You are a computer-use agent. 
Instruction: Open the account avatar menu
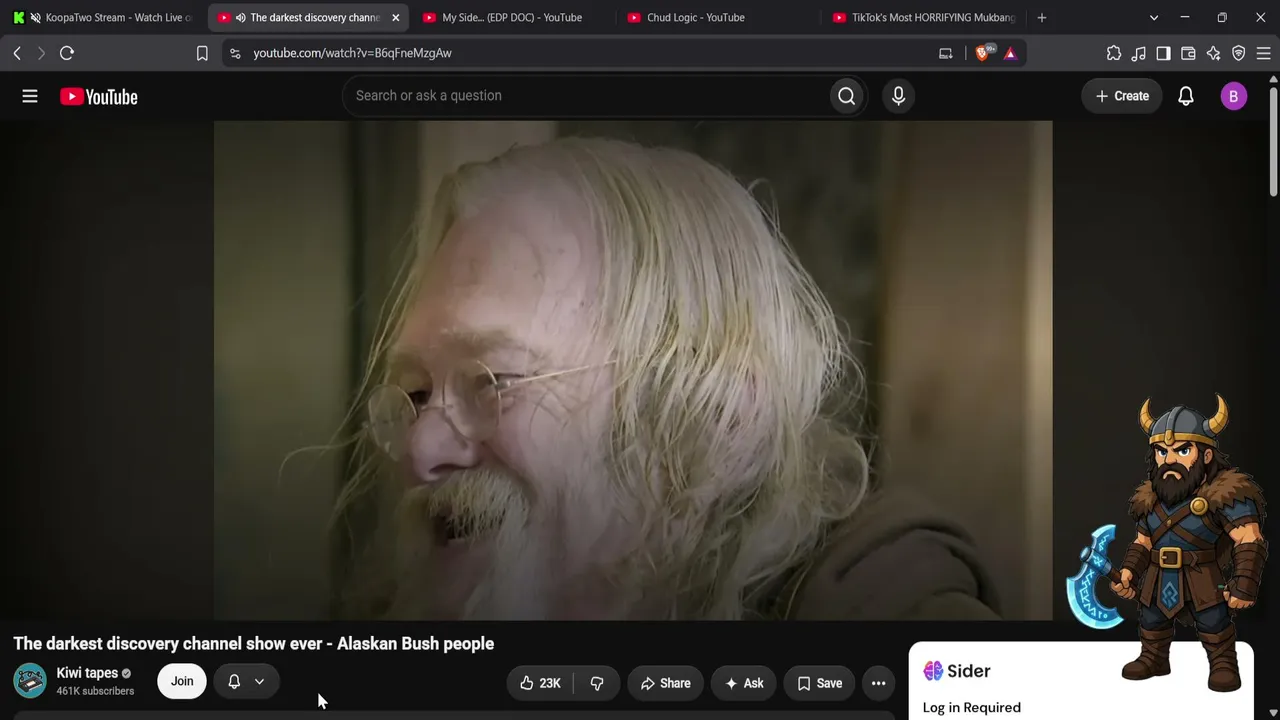(x=1234, y=96)
